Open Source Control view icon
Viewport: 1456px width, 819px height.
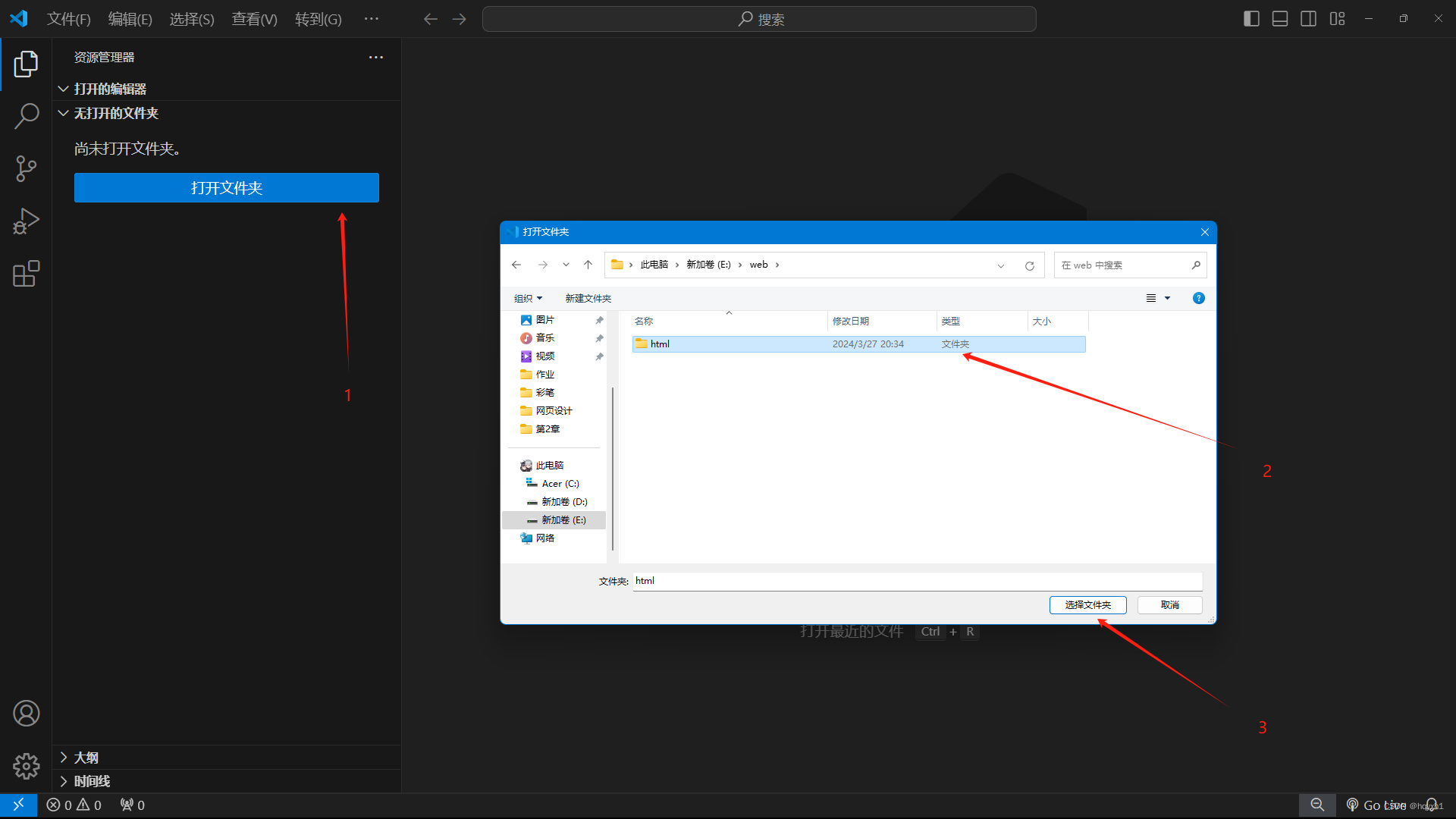click(27, 168)
